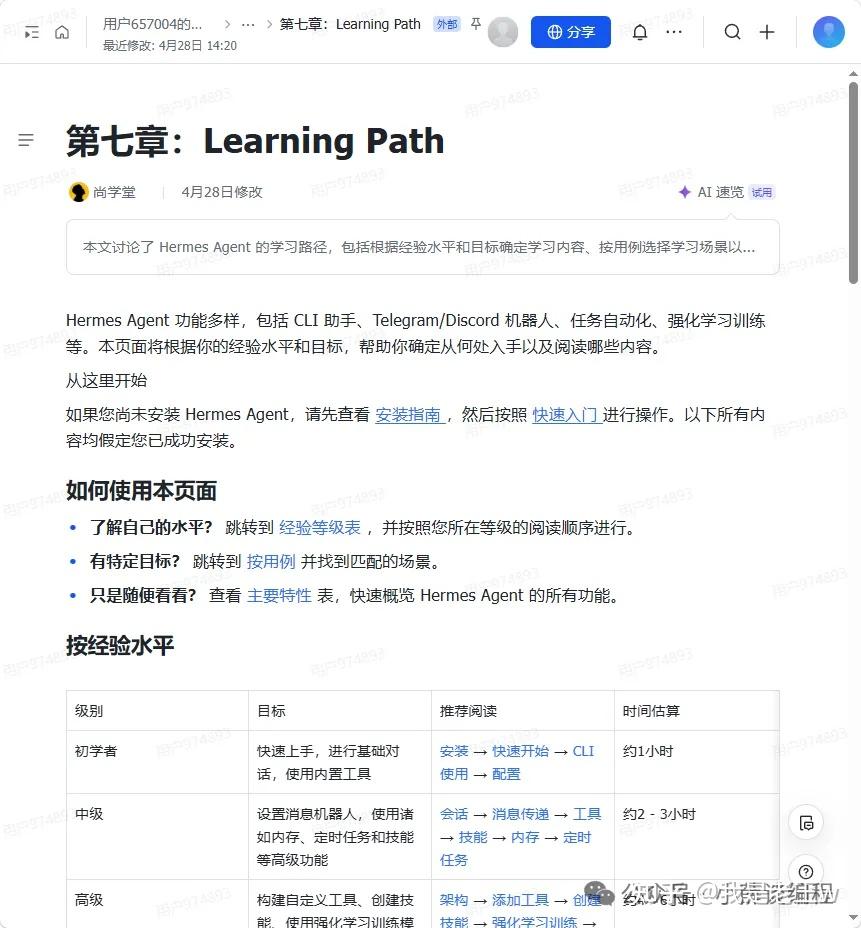The image size is (861, 928).
Task: Click the scrollbar up arrow
Action: tap(853, 74)
